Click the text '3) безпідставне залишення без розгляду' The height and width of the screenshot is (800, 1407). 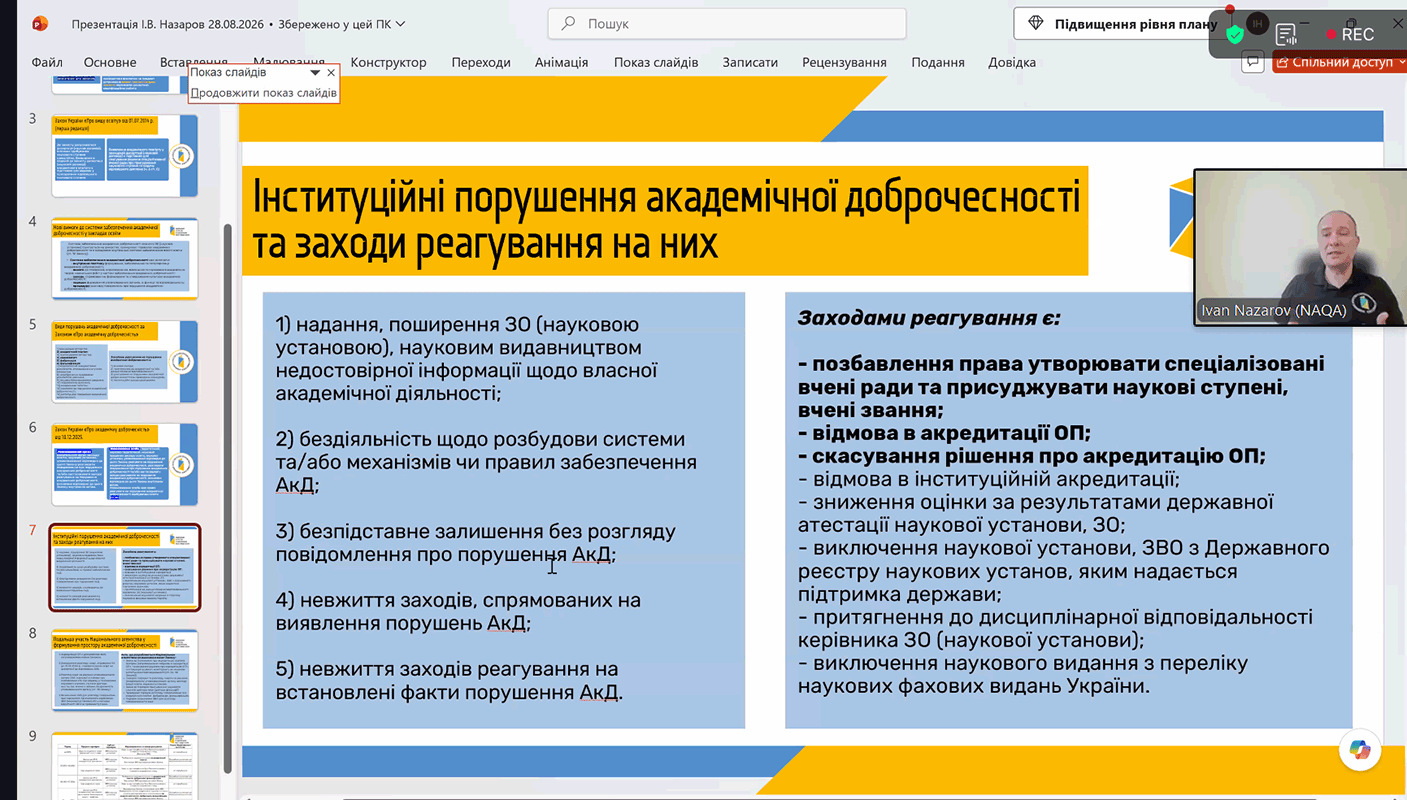pos(476,531)
